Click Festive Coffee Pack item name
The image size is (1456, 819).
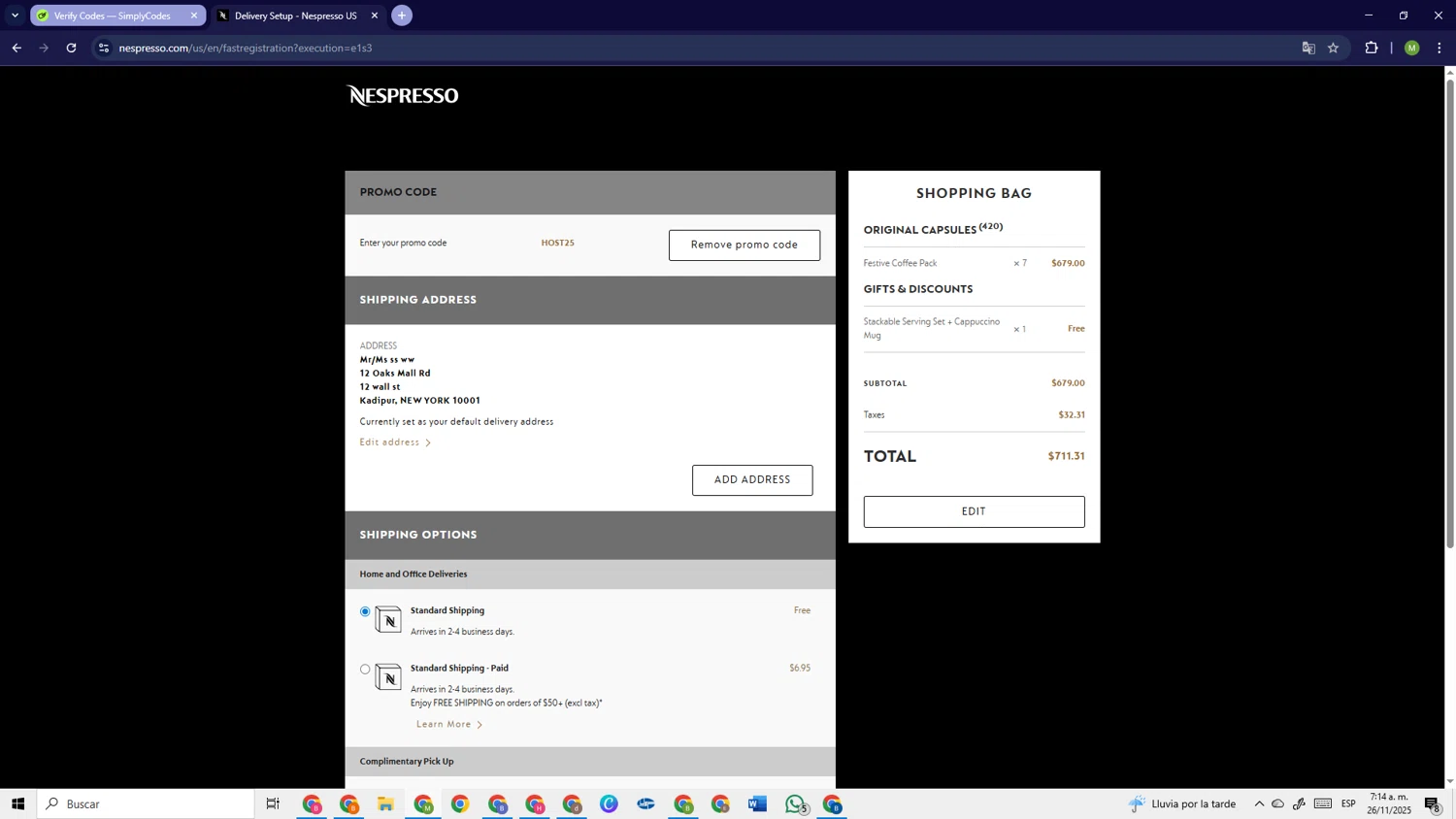(900, 263)
